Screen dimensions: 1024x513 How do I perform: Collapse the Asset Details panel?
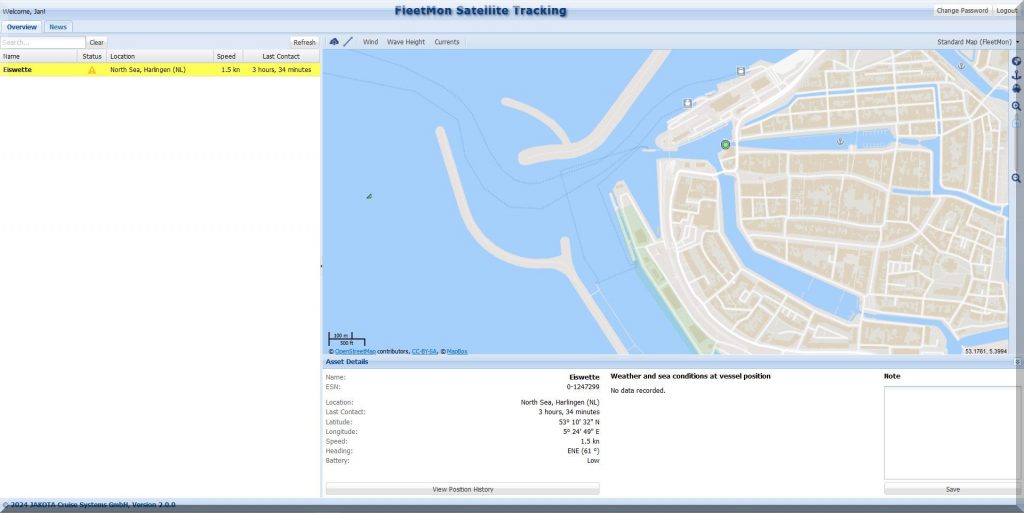point(1017,362)
